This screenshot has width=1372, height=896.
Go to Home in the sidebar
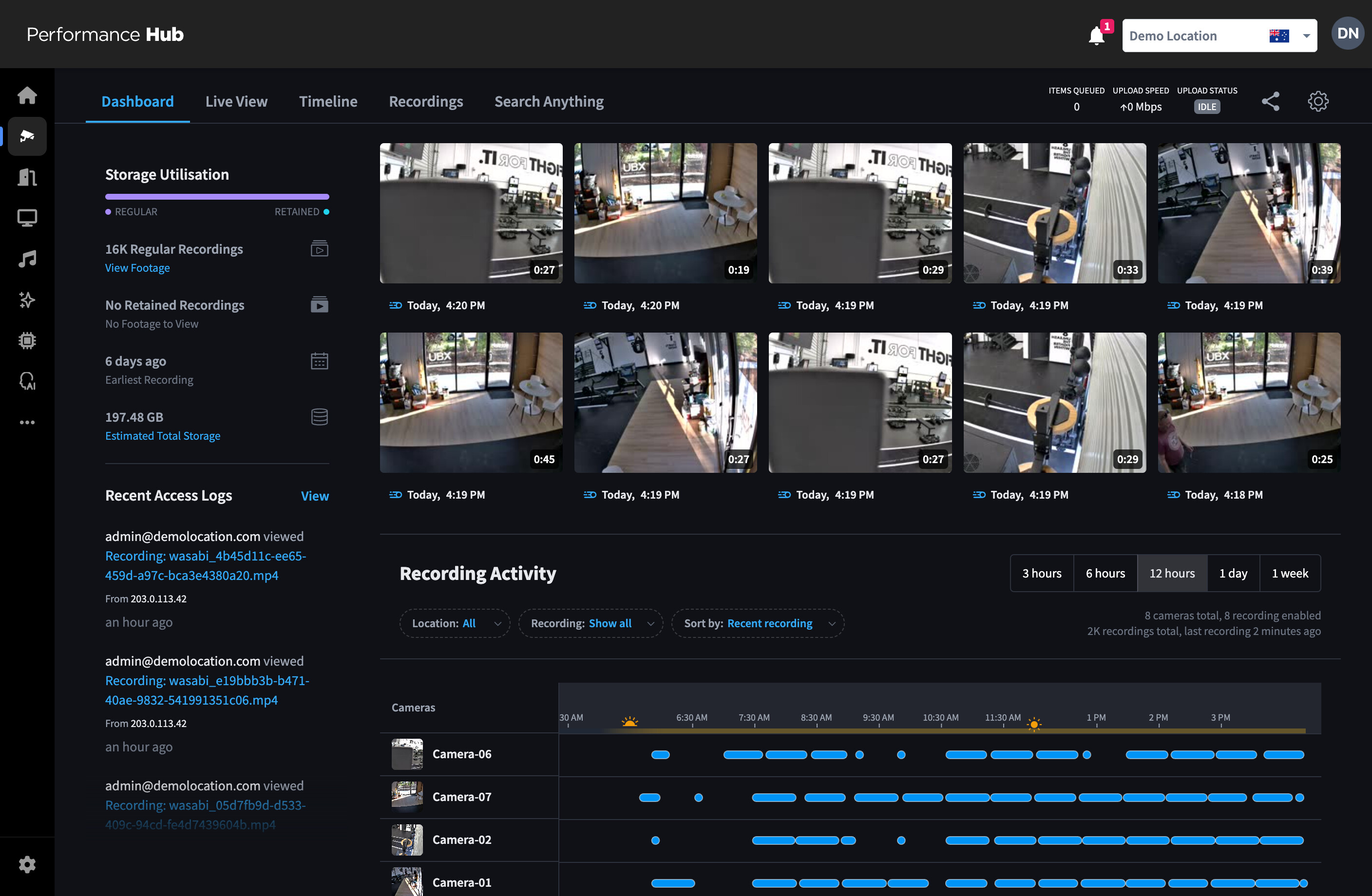click(x=27, y=95)
